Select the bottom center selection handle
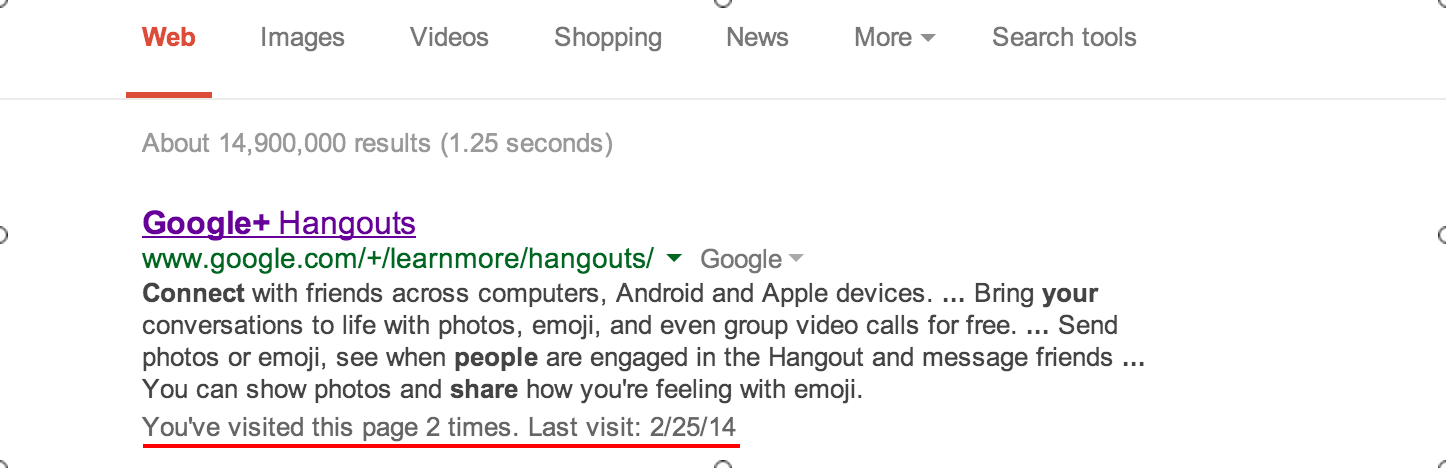Viewport: 1446px width, 468px height. [x=723, y=465]
